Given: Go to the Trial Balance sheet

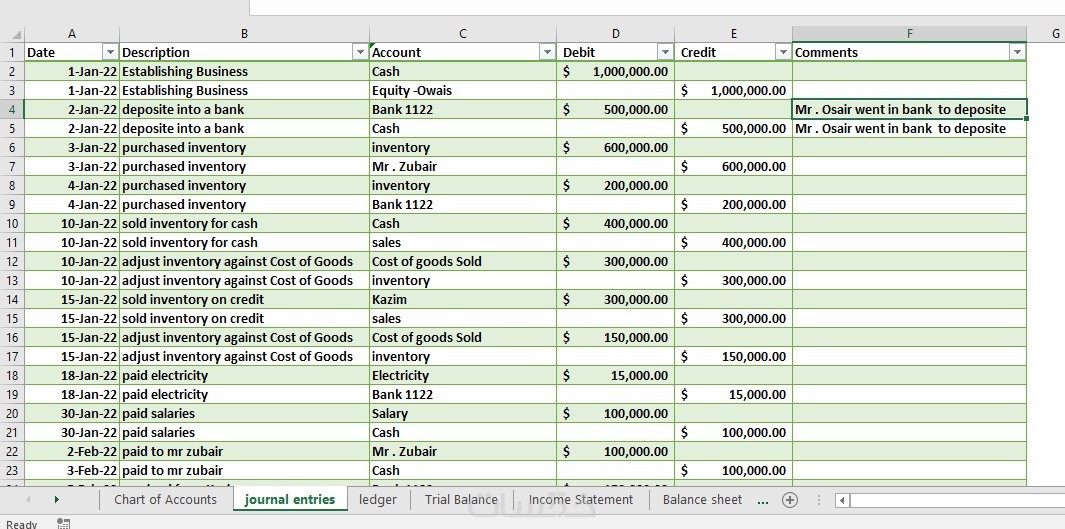Looking at the screenshot, I should (x=461, y=500).
